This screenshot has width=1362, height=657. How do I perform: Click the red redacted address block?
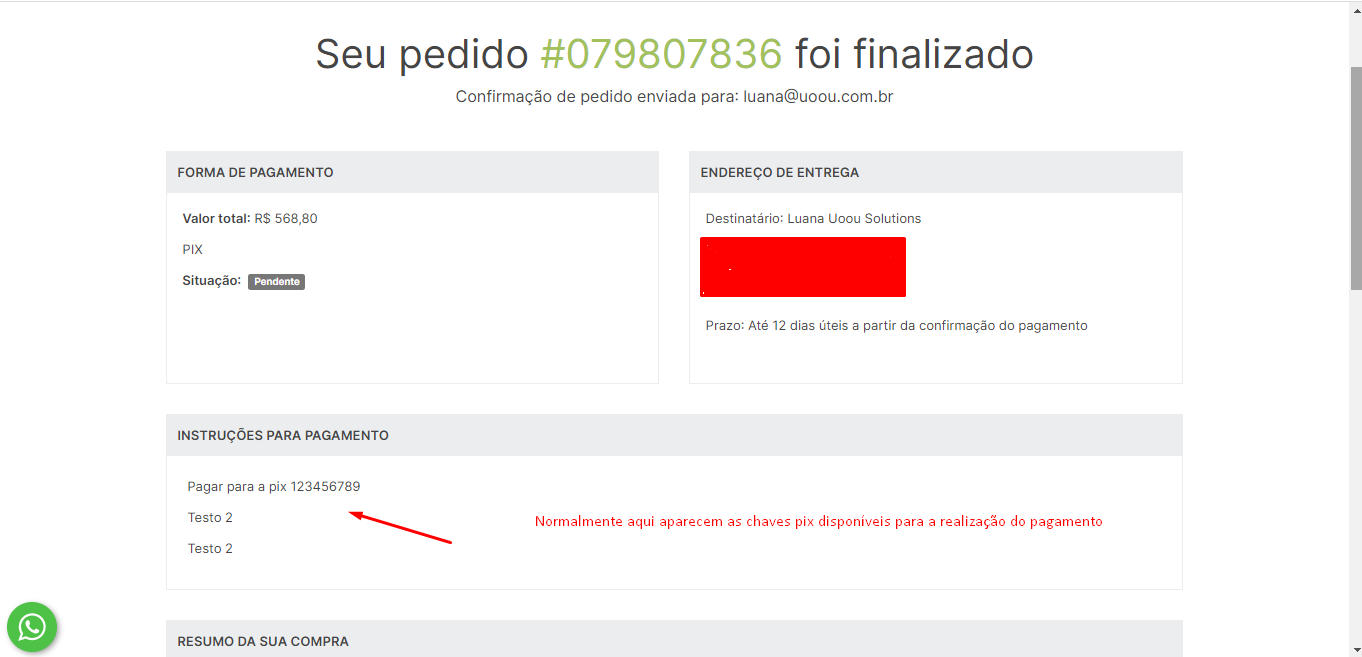(x=803, y=267)
